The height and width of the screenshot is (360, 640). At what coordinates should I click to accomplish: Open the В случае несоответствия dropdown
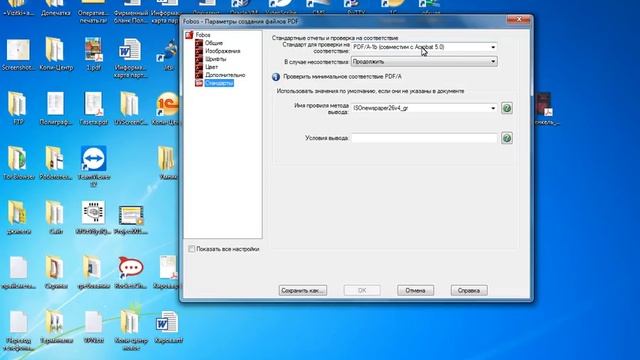click(x=424, y=62)
